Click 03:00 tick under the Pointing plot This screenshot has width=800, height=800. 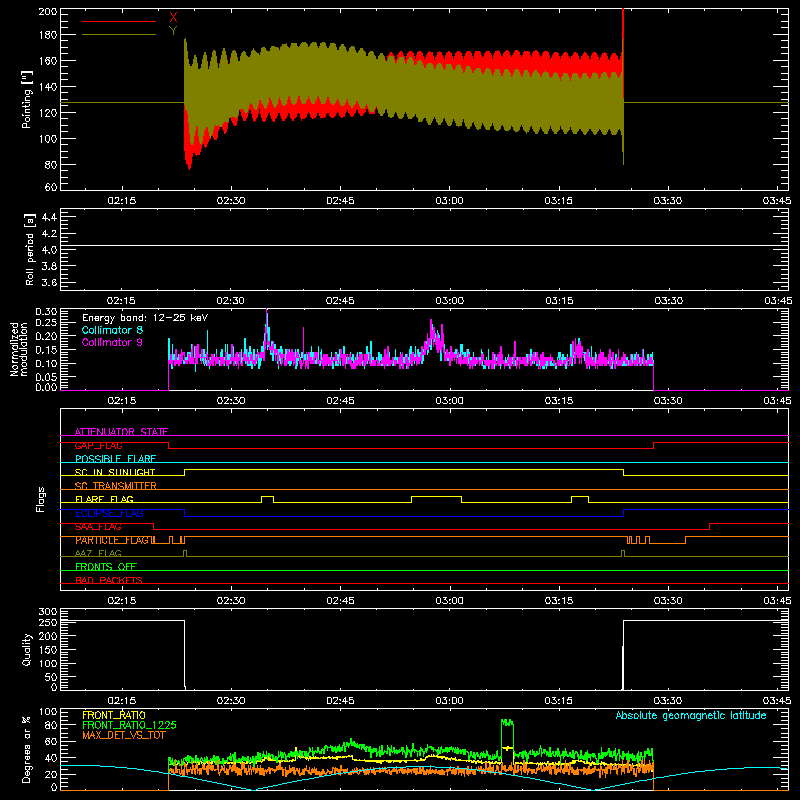pyautogui.click(x=449, y=201)
